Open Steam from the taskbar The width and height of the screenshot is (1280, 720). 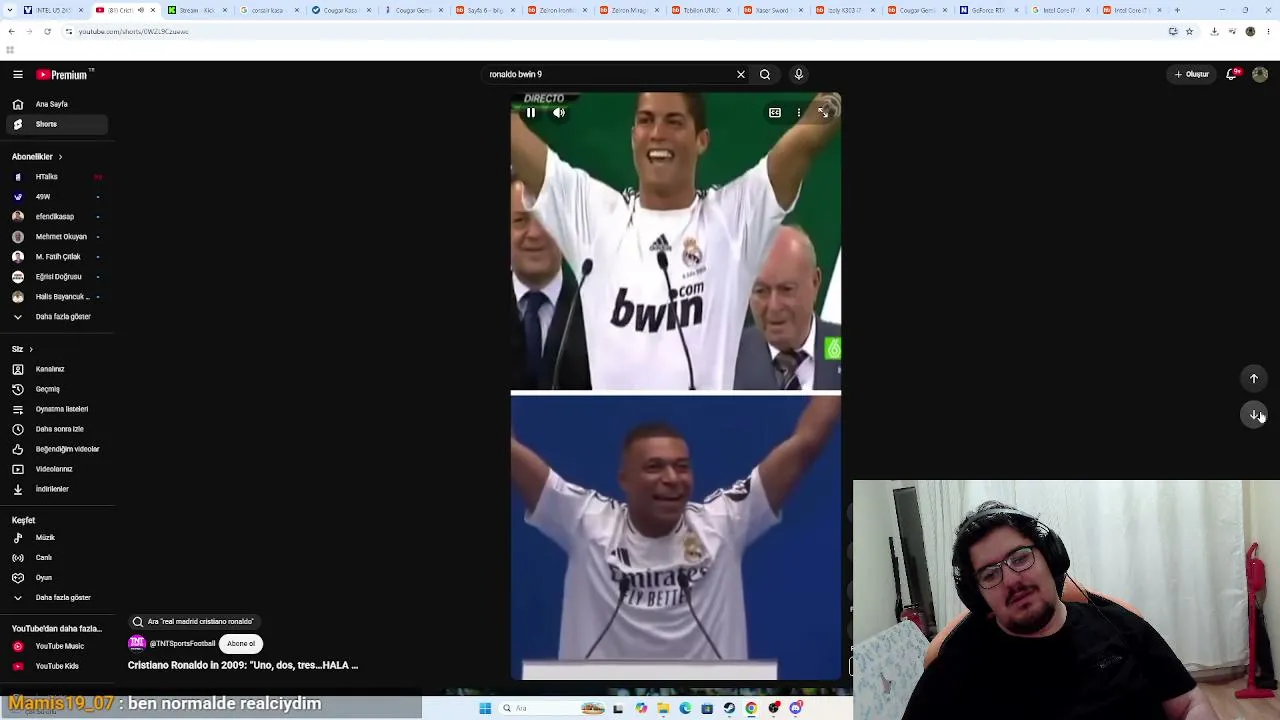tap(729, 708)
